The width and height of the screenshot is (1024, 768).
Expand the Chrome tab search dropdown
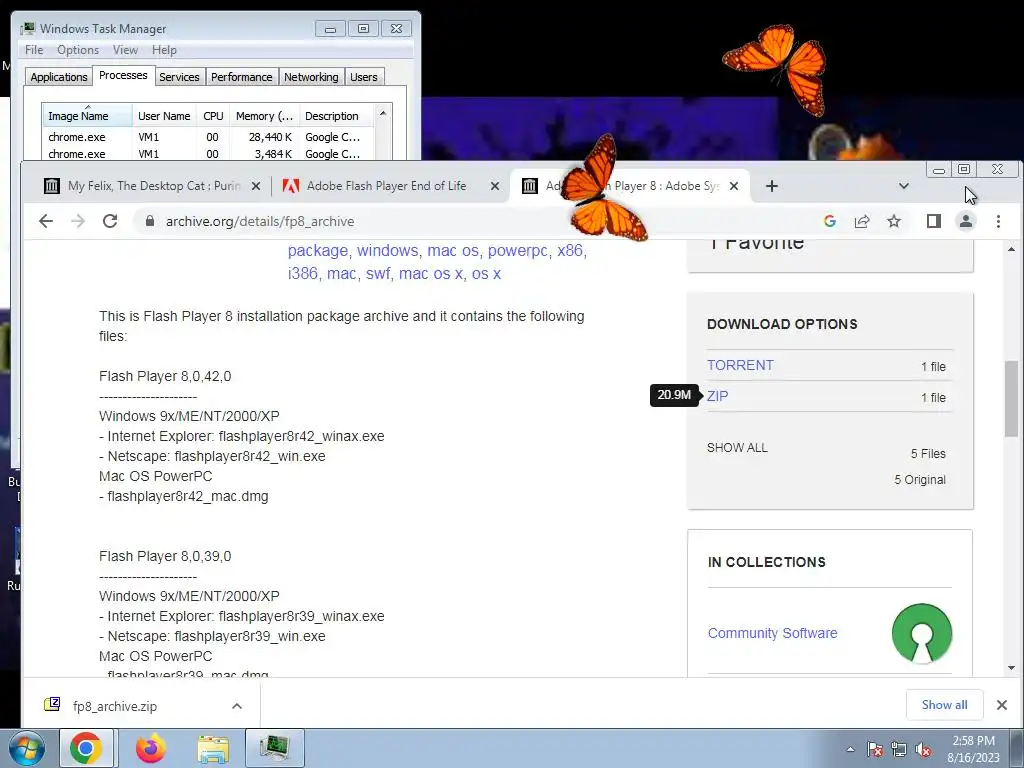point(904,186)
